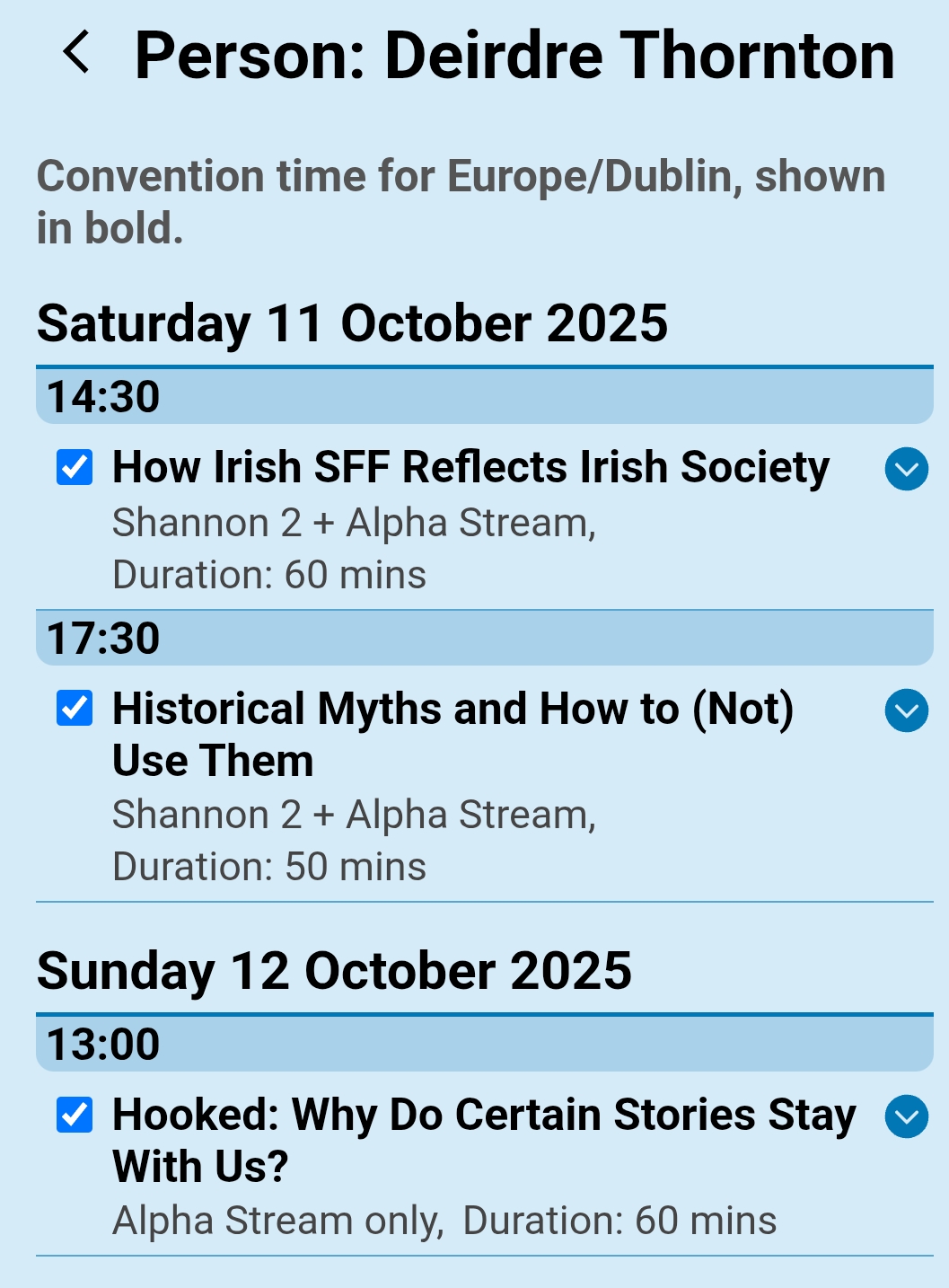Open the How Irish SFF Reflects Irish Society title
The height and width of the screenshot is (1288, 949).
(470, 467)
